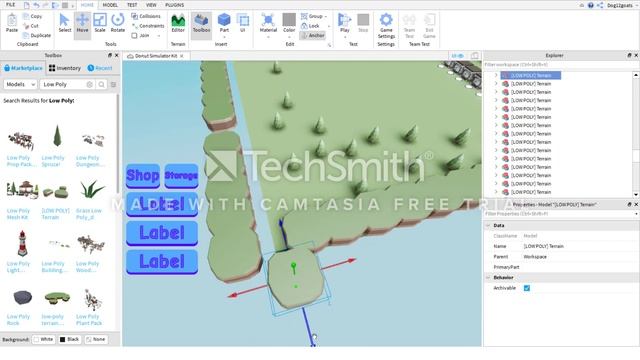Open the Inventory tab in Toolbox
The width and height of the screenshot is (640, 360).
point(64,68)
